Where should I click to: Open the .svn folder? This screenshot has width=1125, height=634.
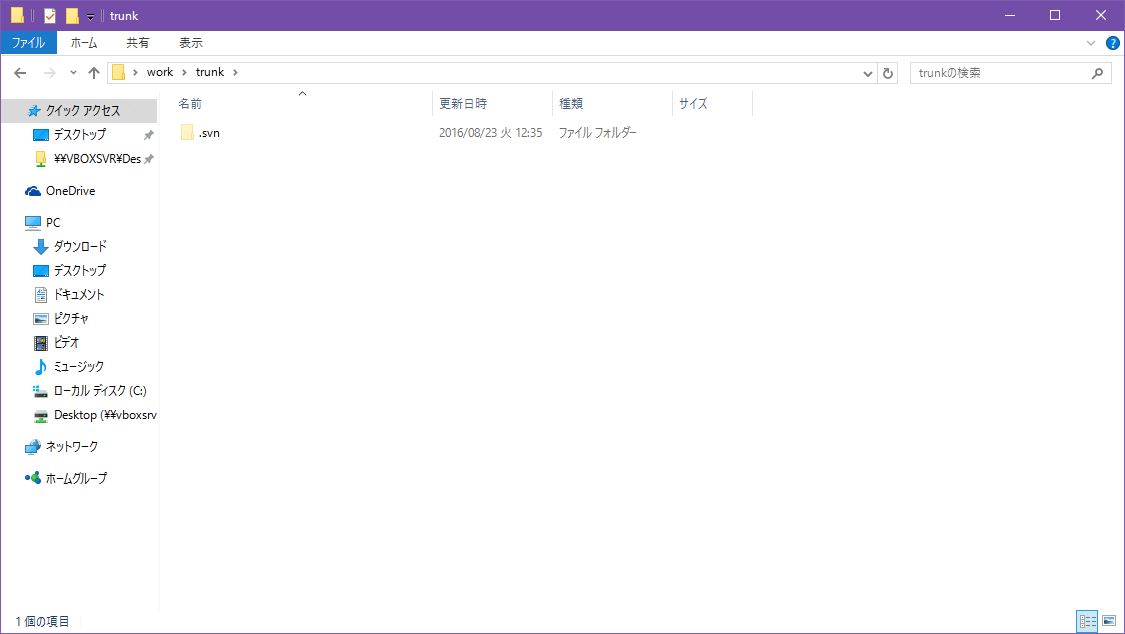click(x=208, y=132)
